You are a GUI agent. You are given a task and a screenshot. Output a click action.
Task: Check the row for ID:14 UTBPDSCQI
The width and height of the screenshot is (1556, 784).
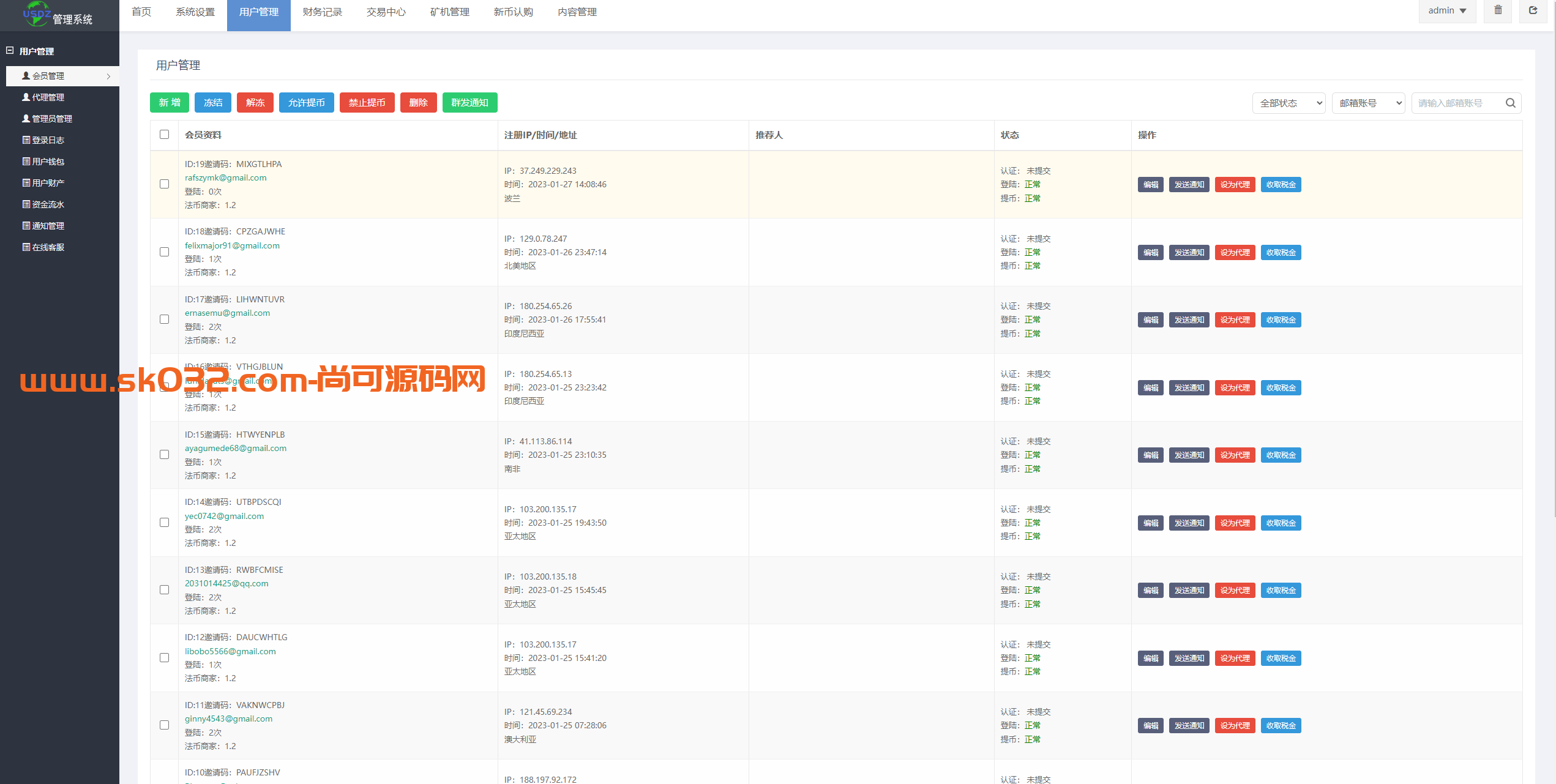[164, 523]
